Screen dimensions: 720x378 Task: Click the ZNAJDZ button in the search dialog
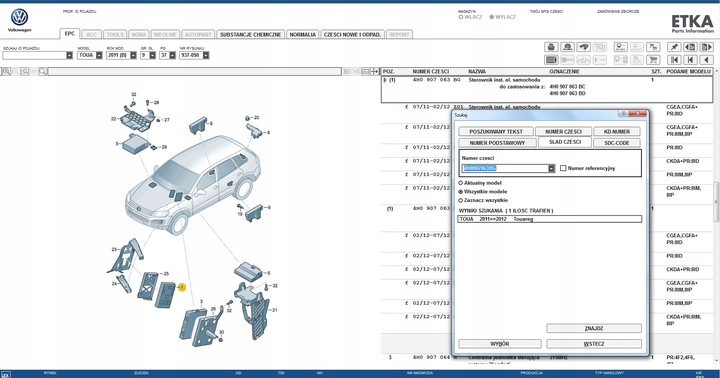coord(594,328)
